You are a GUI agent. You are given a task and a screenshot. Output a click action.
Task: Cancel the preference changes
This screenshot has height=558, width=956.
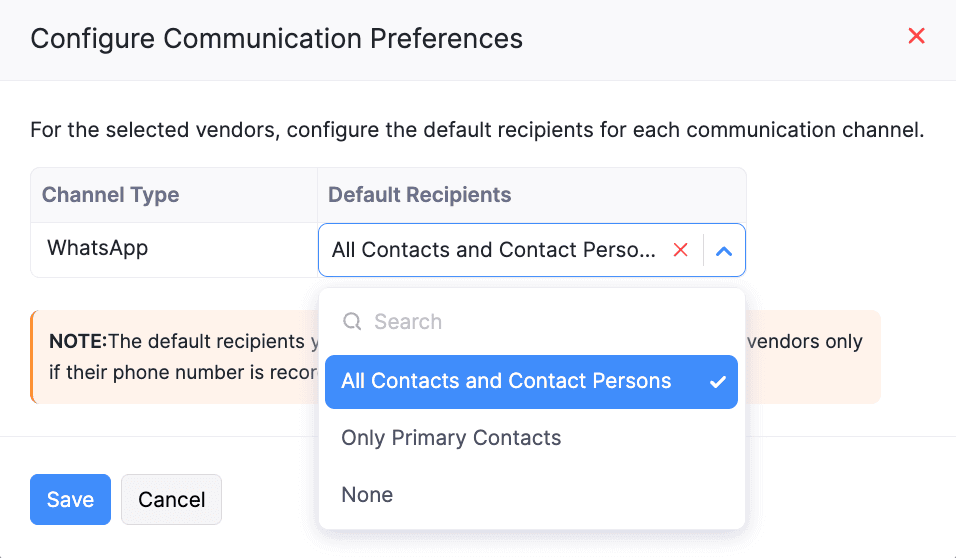coord(171,500)
